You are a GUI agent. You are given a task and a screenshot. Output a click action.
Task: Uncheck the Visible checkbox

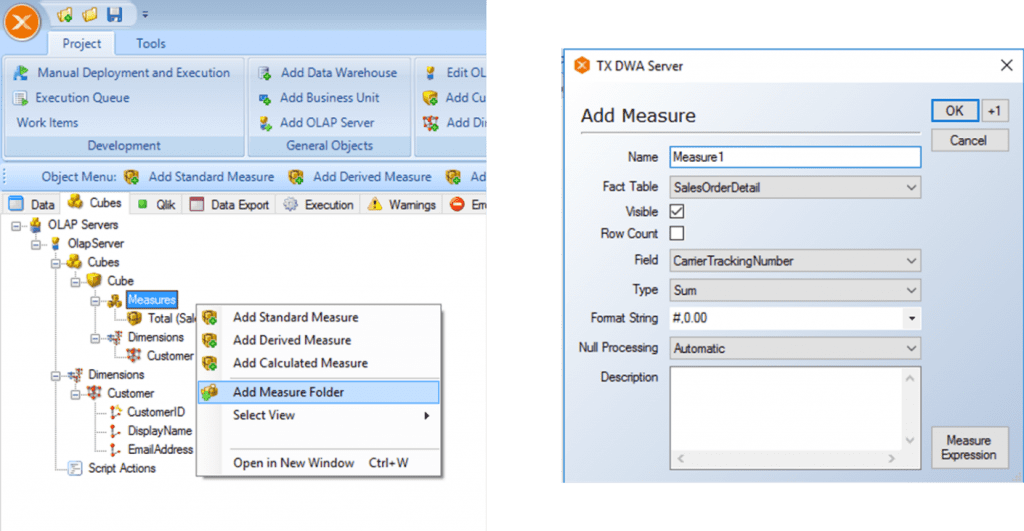click(x=677, y=212)
